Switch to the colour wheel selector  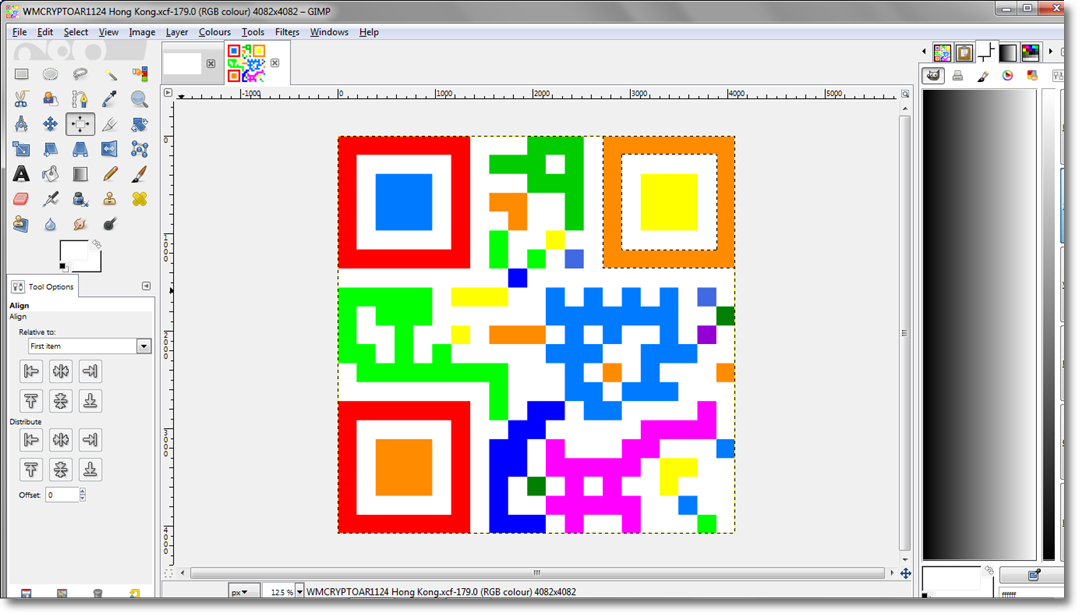1008,76
